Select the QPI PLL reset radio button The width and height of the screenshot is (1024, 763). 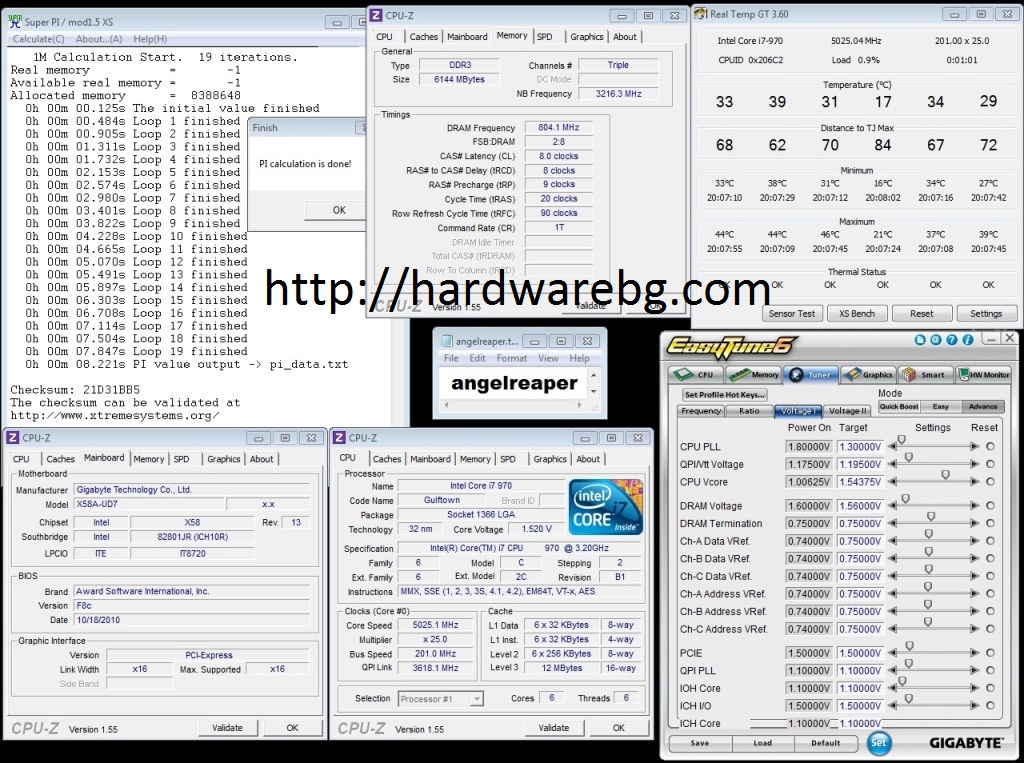coord(991,671)
